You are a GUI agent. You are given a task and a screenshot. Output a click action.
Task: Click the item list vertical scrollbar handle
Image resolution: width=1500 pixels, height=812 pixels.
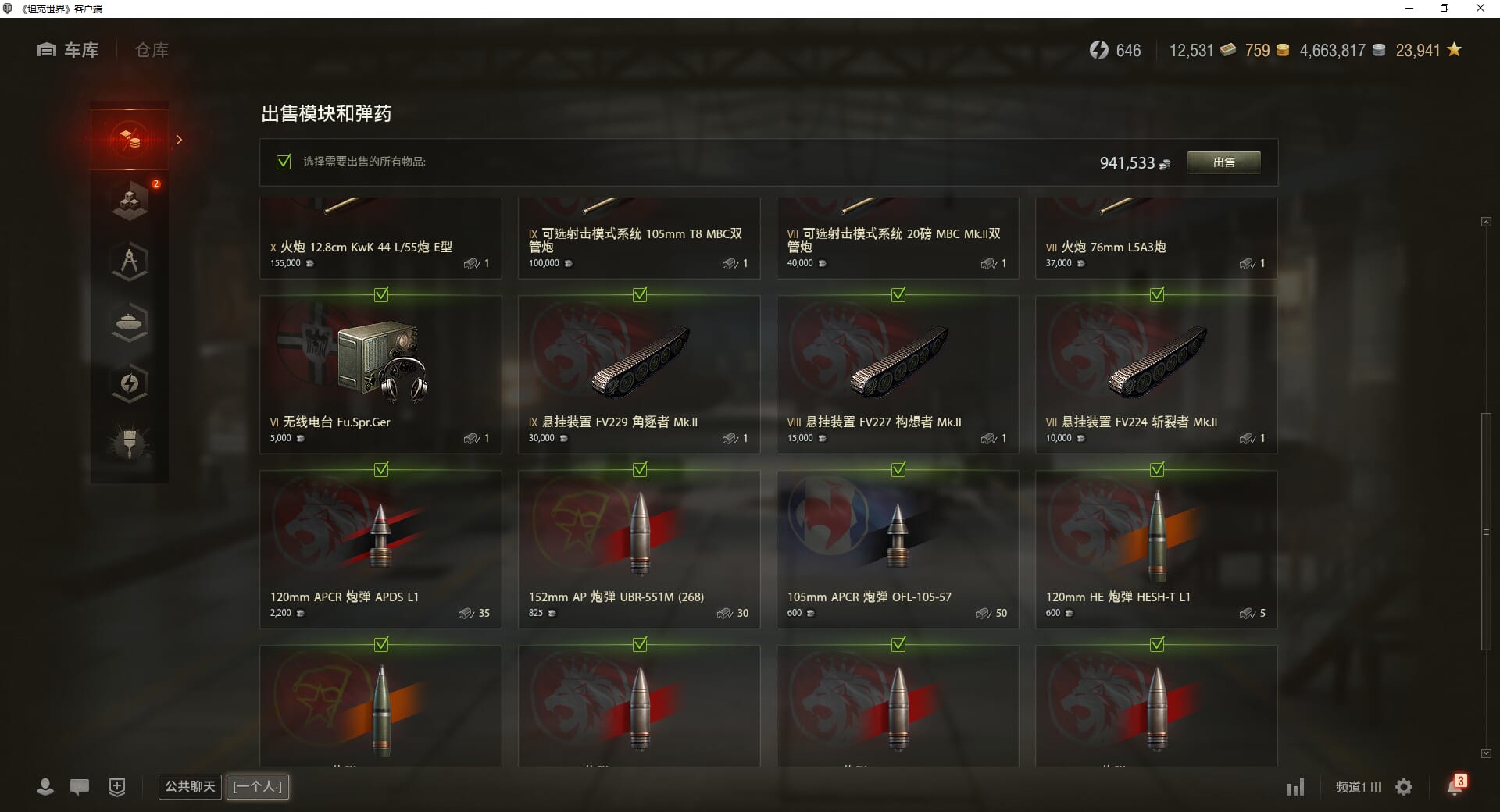[1486, 532]
